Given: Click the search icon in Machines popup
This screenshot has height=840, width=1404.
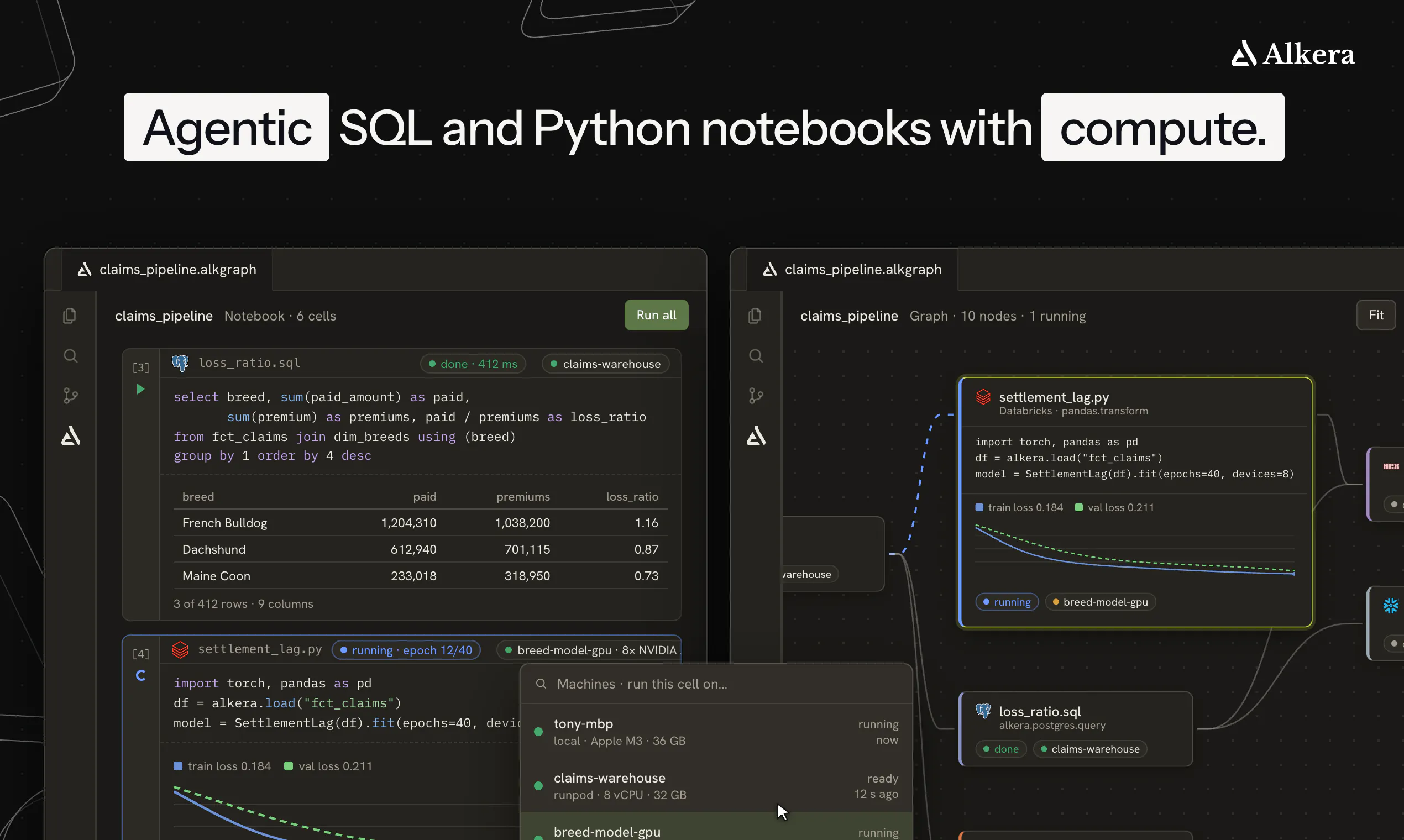Looking at the screenshot, I should tap(541, 684).
